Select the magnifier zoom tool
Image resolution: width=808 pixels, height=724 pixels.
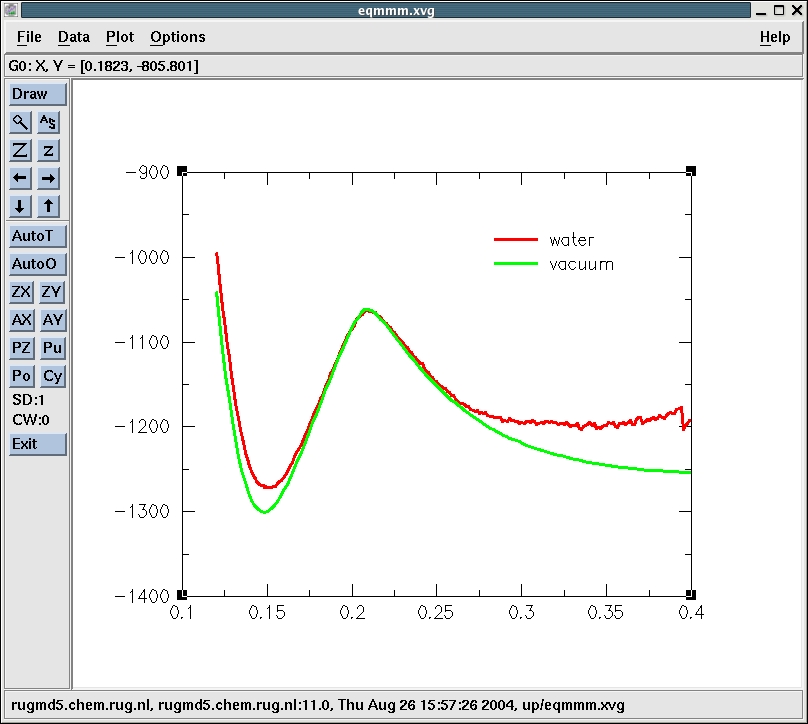click(21, 123)
